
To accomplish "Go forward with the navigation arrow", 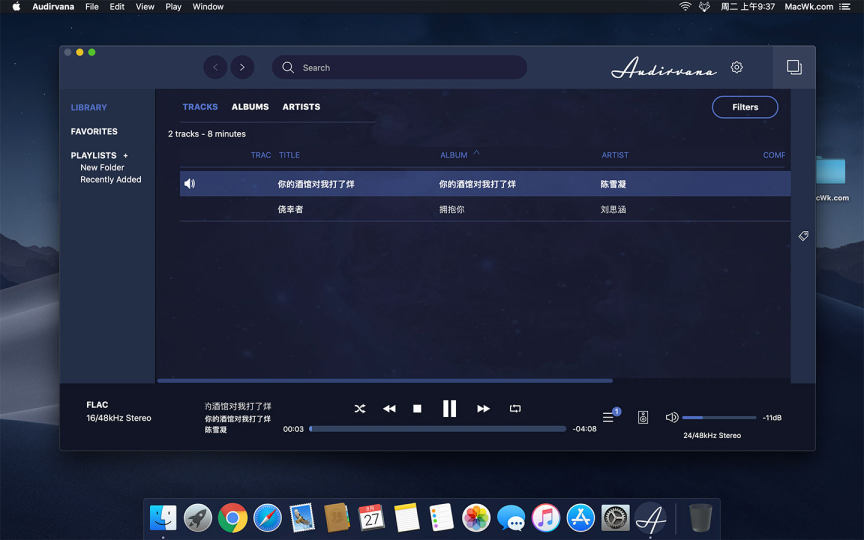I will tap(242, 67).
